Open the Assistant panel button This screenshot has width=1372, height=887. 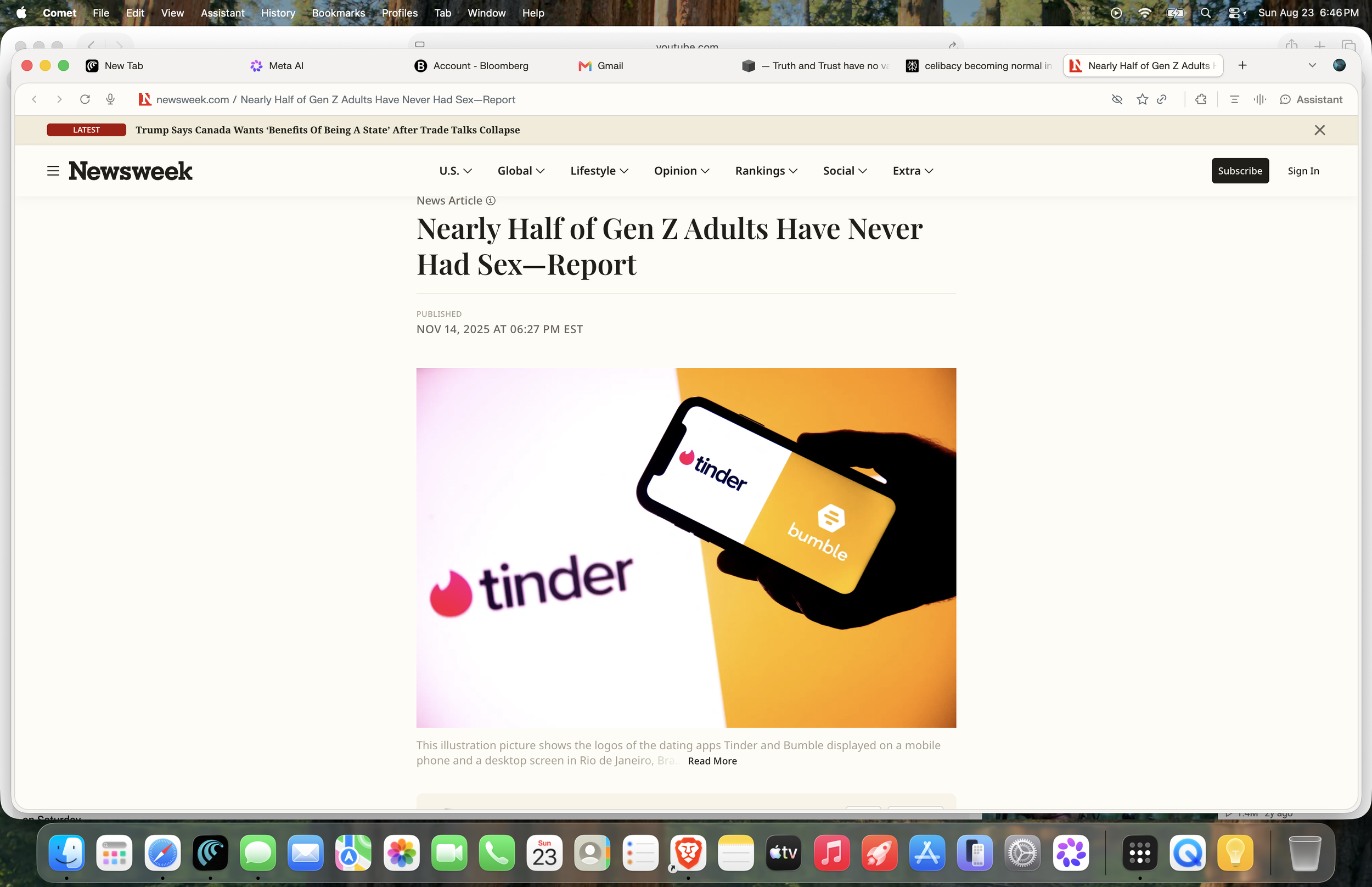[1311, 100]
